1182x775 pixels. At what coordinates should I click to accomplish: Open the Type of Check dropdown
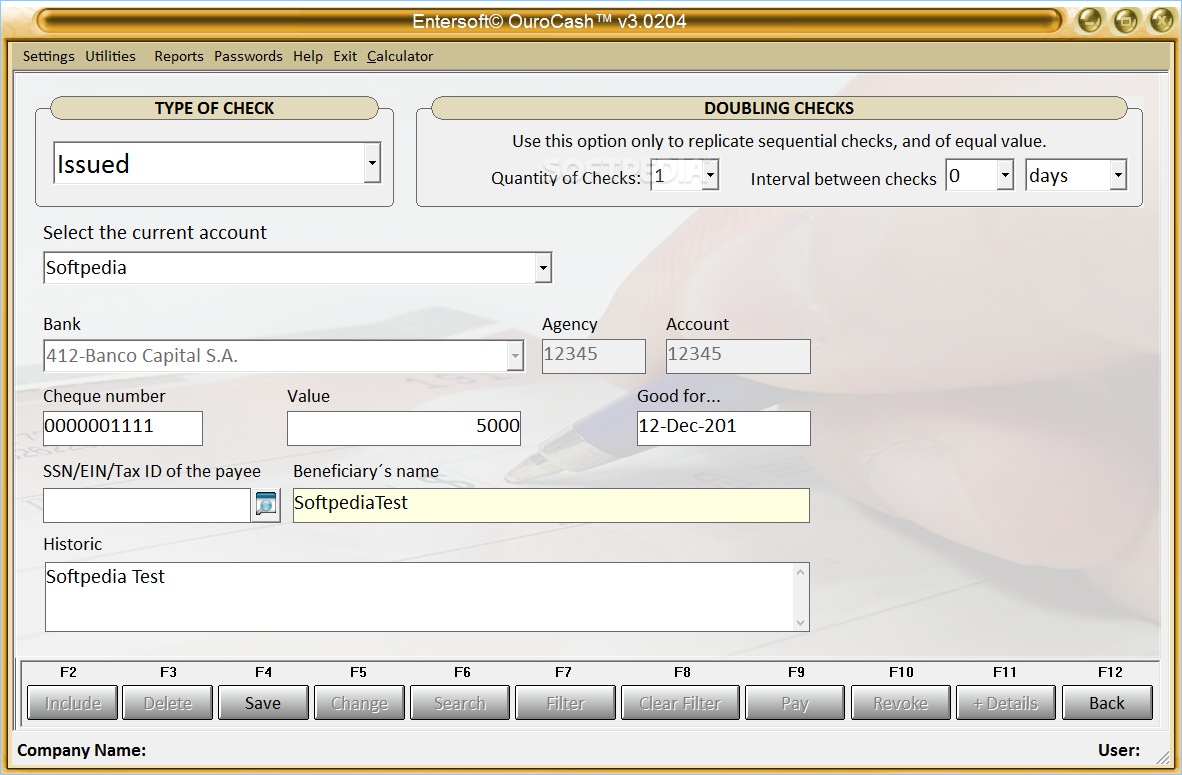[x=372, y=163]
